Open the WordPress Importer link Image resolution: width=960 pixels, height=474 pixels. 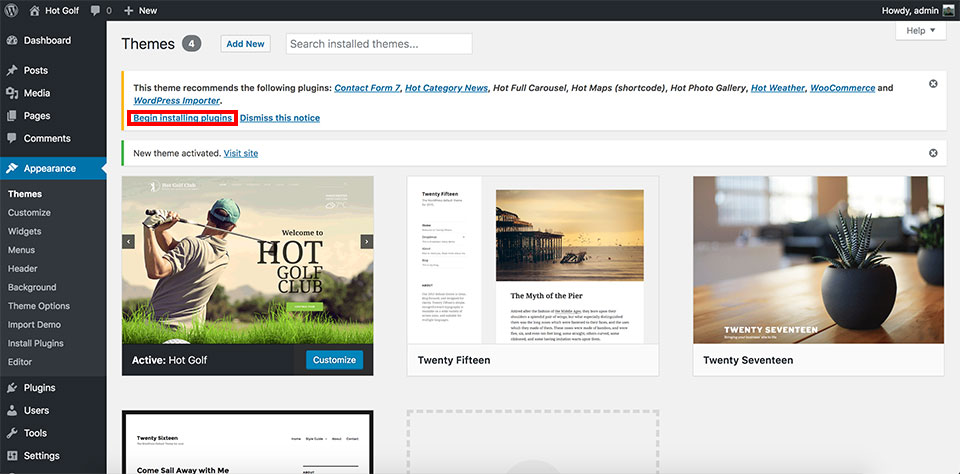[176, 100]
